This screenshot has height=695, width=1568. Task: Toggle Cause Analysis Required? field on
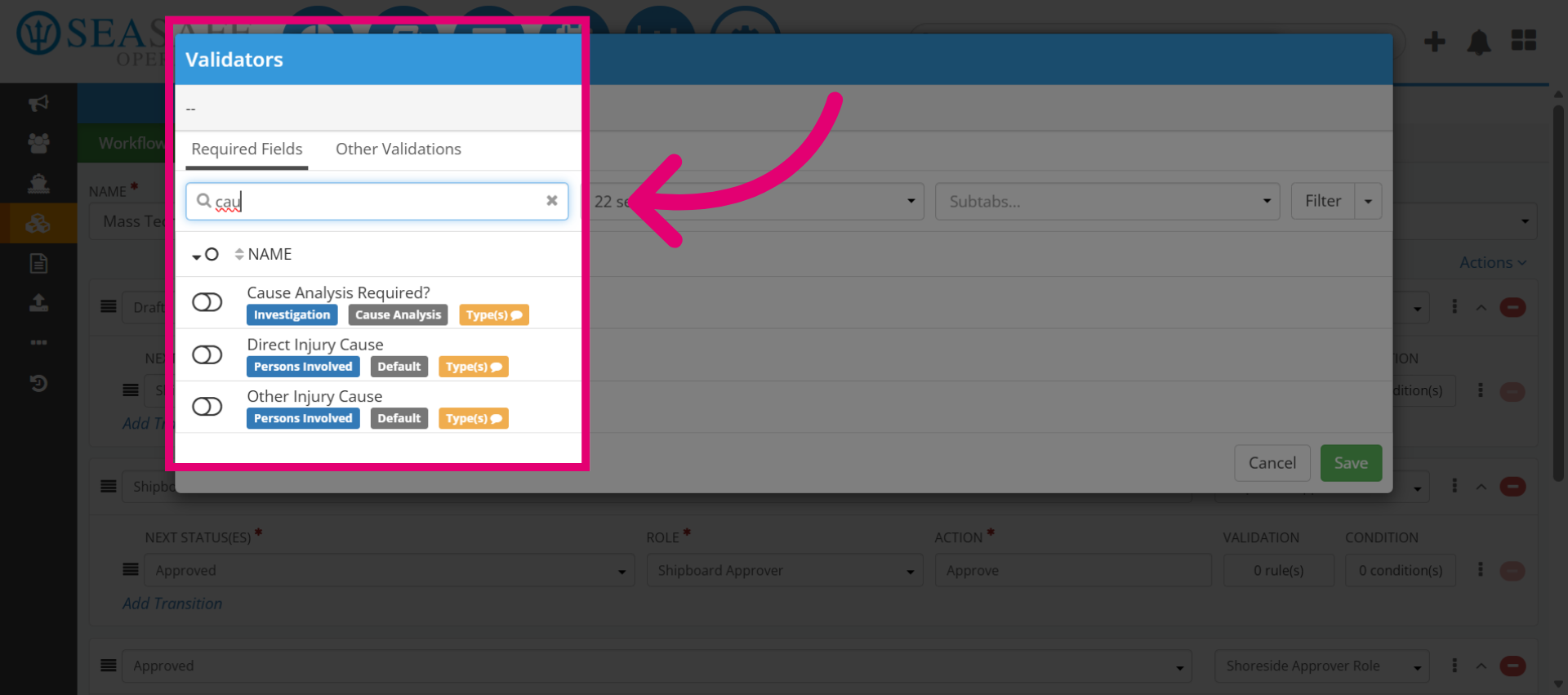(x=207, y=302)
